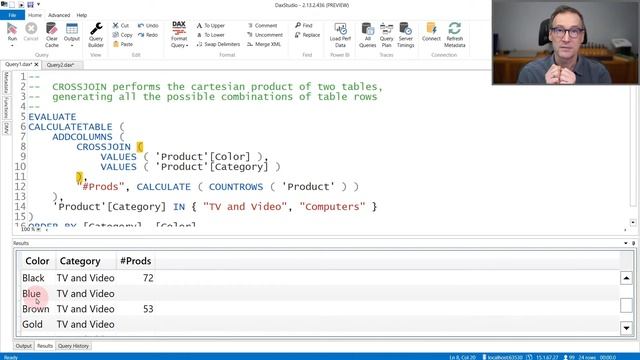640x360 pixels.
Task: Click the localhost server status entry
Action: 502,357
